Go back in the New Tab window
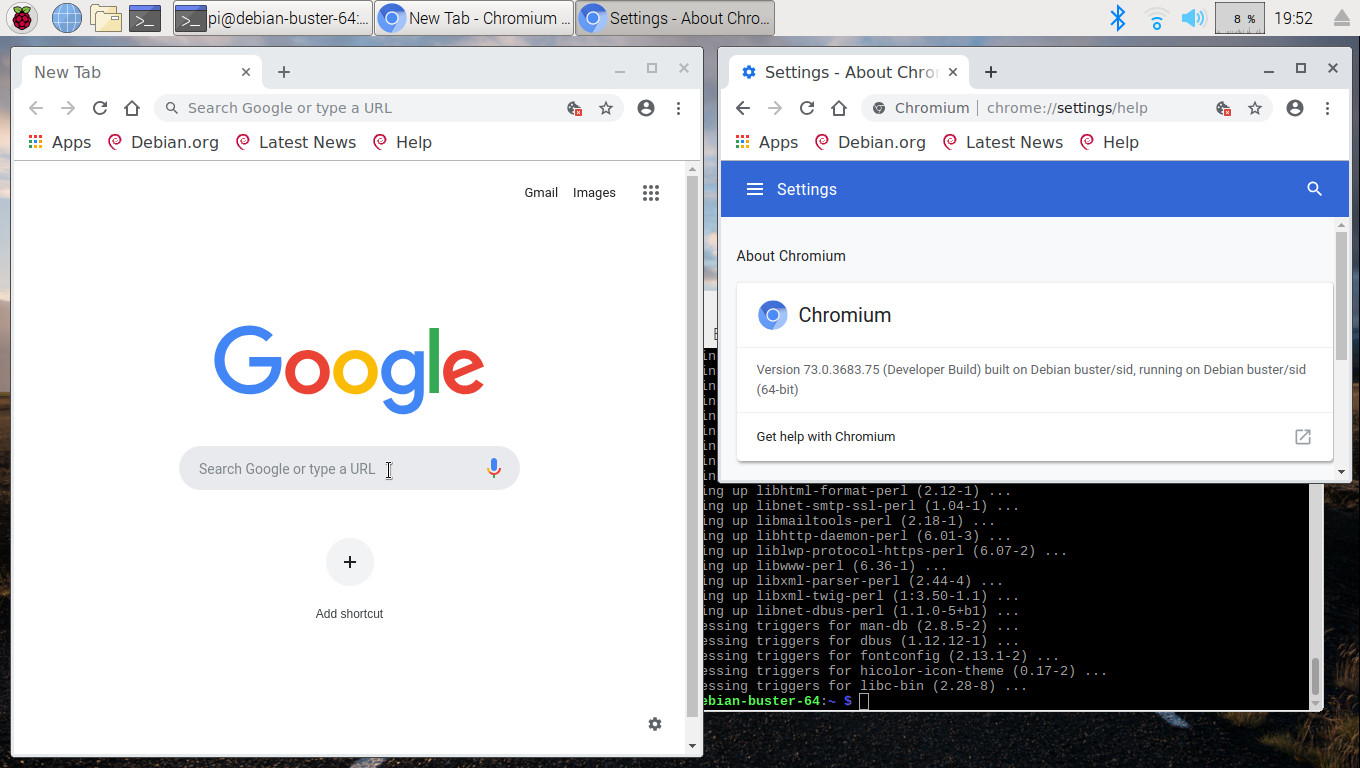 pyautogui.click(x=36, y=108)
